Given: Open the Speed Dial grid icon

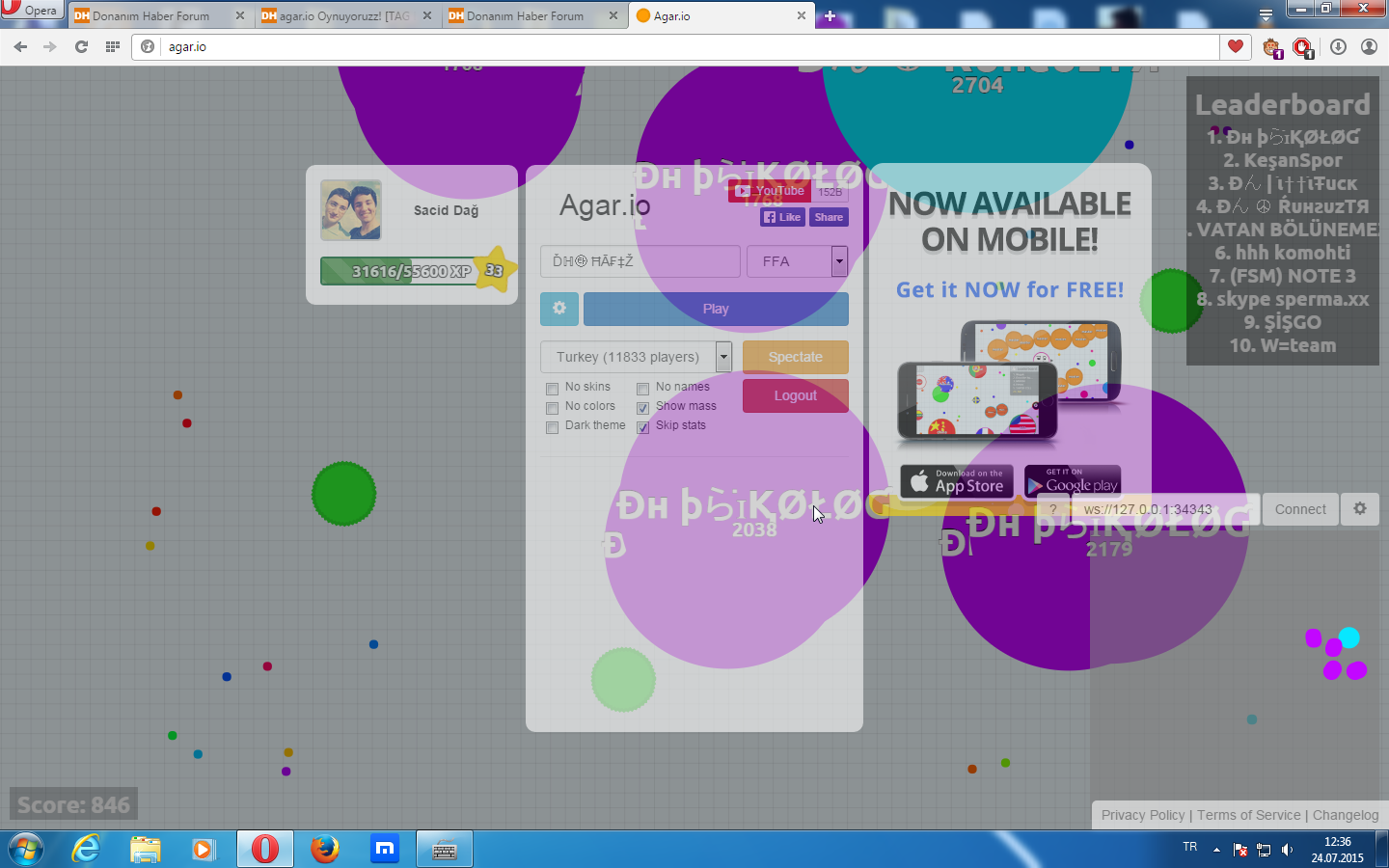Looking at the screenshot, I should [x=112, y=46].
